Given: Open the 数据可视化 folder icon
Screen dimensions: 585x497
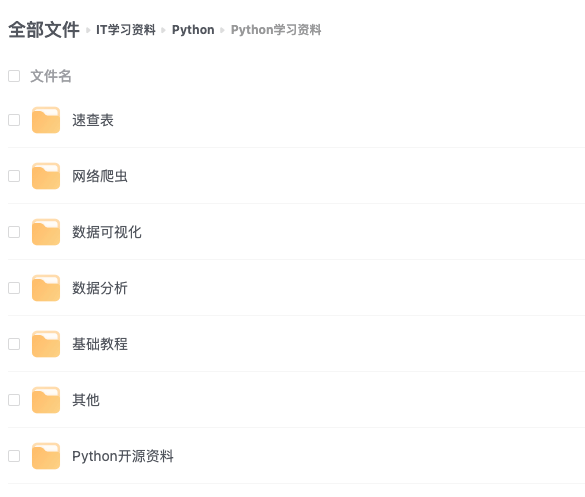Looking at the screenshot, I should (x=46, y=232).
